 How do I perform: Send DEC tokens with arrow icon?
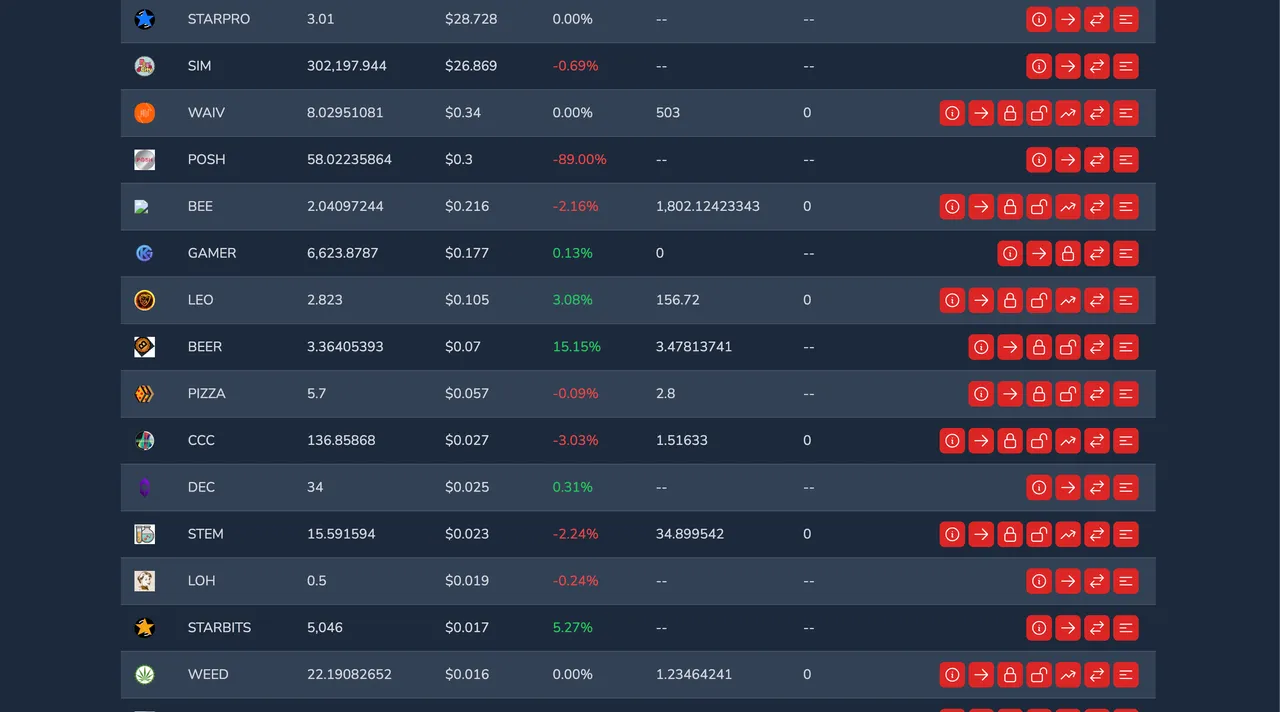pos(1068,488)
